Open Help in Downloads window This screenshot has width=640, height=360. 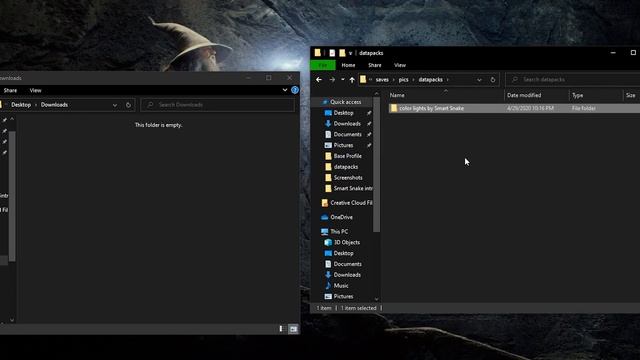(295, 90)
